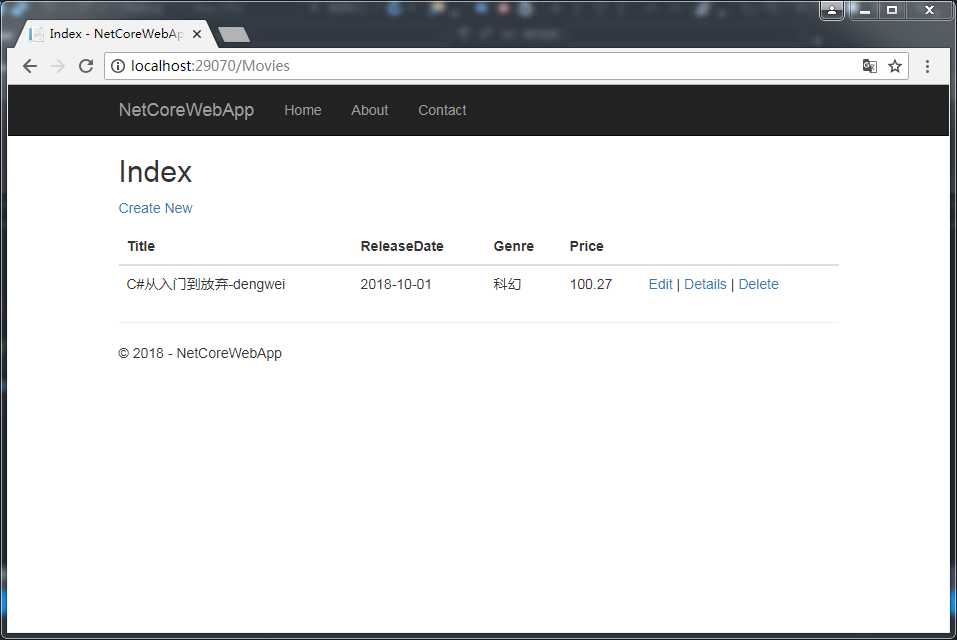Go to Home in navbar
The height and width of the screenshot is (640, 957).
(303, 110)
